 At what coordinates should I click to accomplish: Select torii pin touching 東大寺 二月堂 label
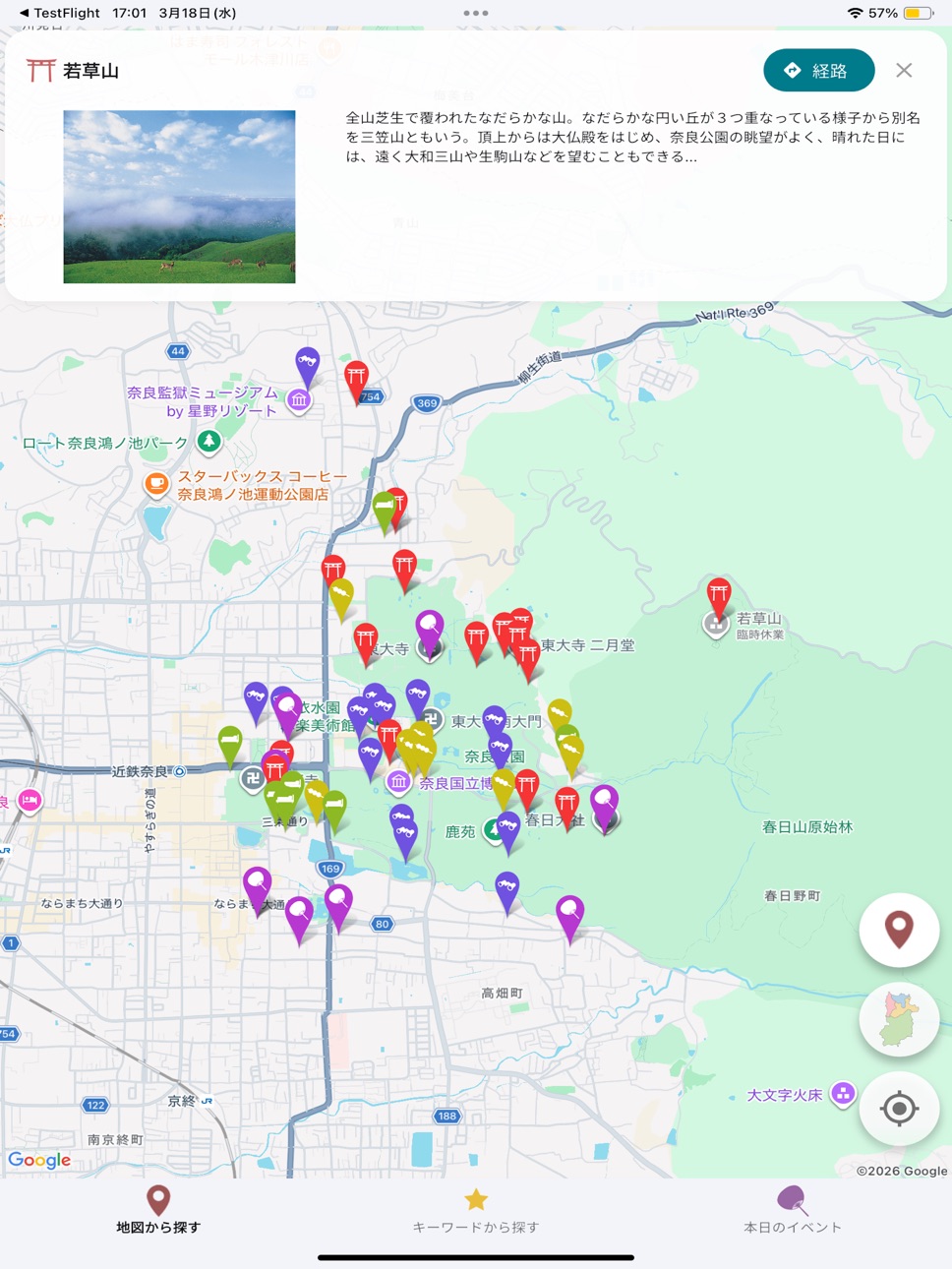click(x=528, y=659)
